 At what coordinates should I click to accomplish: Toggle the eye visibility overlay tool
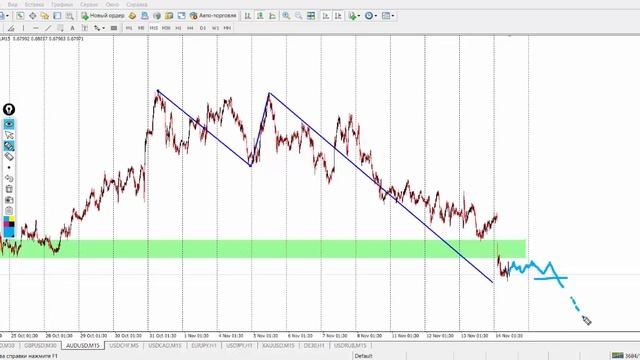(9, 124)
